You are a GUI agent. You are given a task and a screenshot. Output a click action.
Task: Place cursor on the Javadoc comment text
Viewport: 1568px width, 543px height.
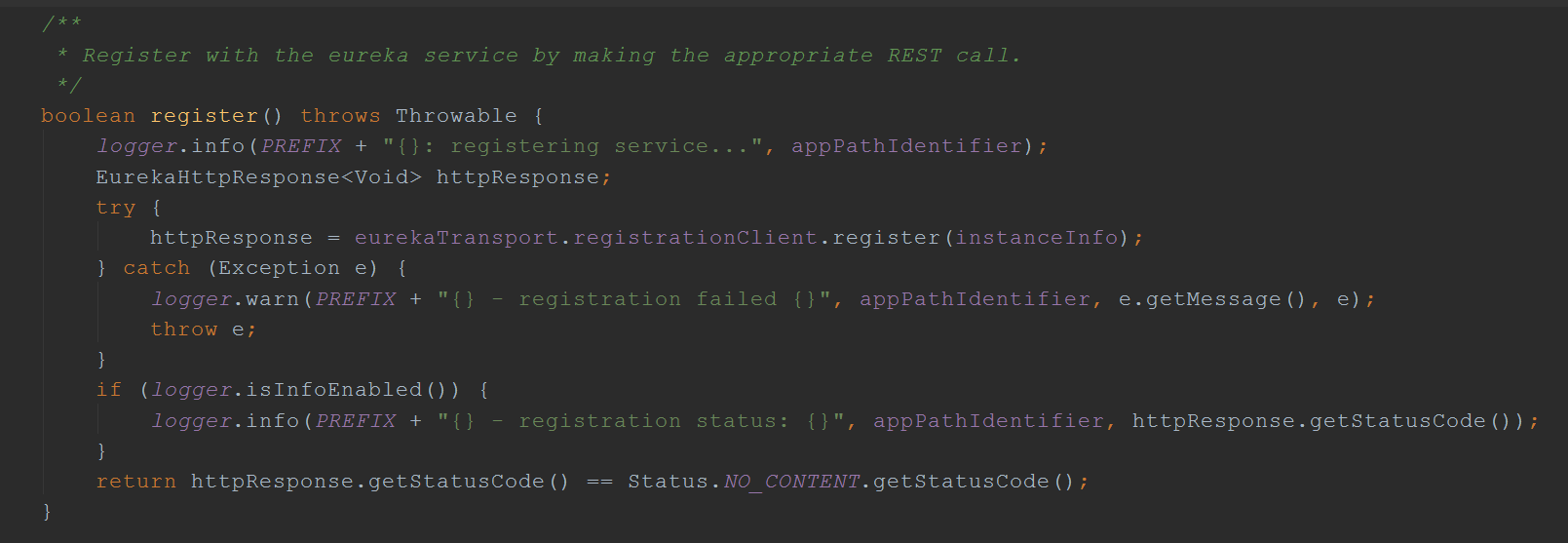[552, 56]
